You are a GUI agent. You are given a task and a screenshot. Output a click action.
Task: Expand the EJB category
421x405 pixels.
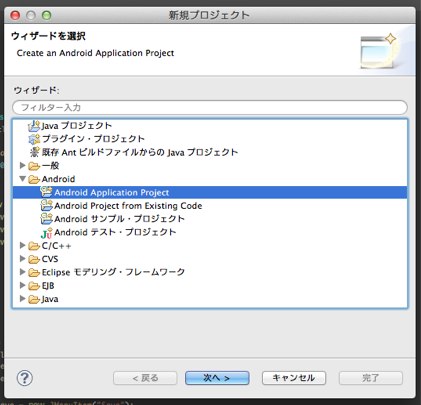point(23,285)
